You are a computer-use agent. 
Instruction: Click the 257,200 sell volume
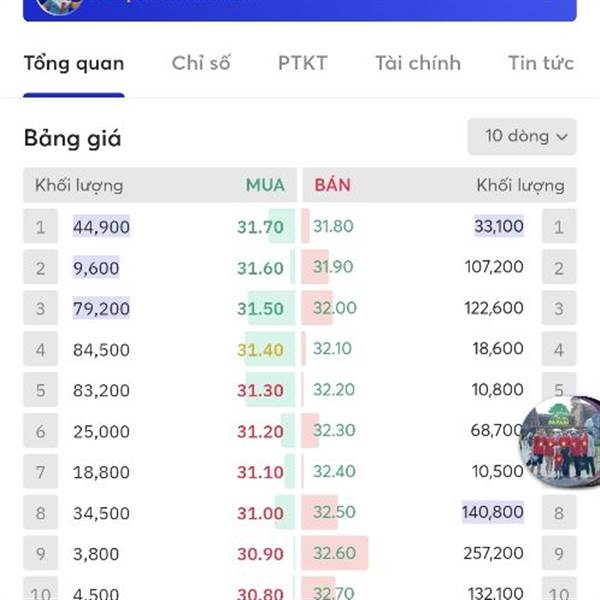[493, 553]
